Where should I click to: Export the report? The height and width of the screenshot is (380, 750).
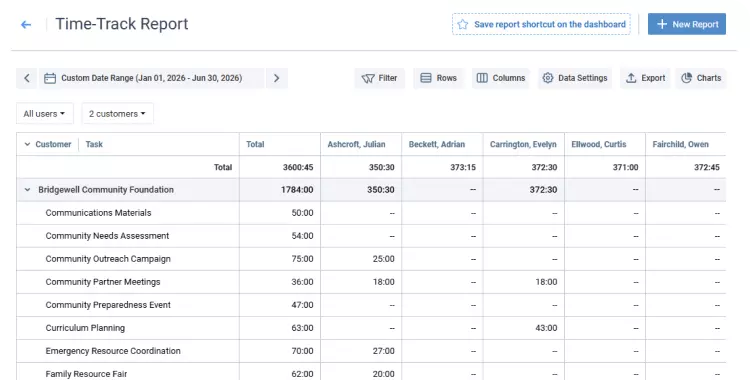(645, 78)
